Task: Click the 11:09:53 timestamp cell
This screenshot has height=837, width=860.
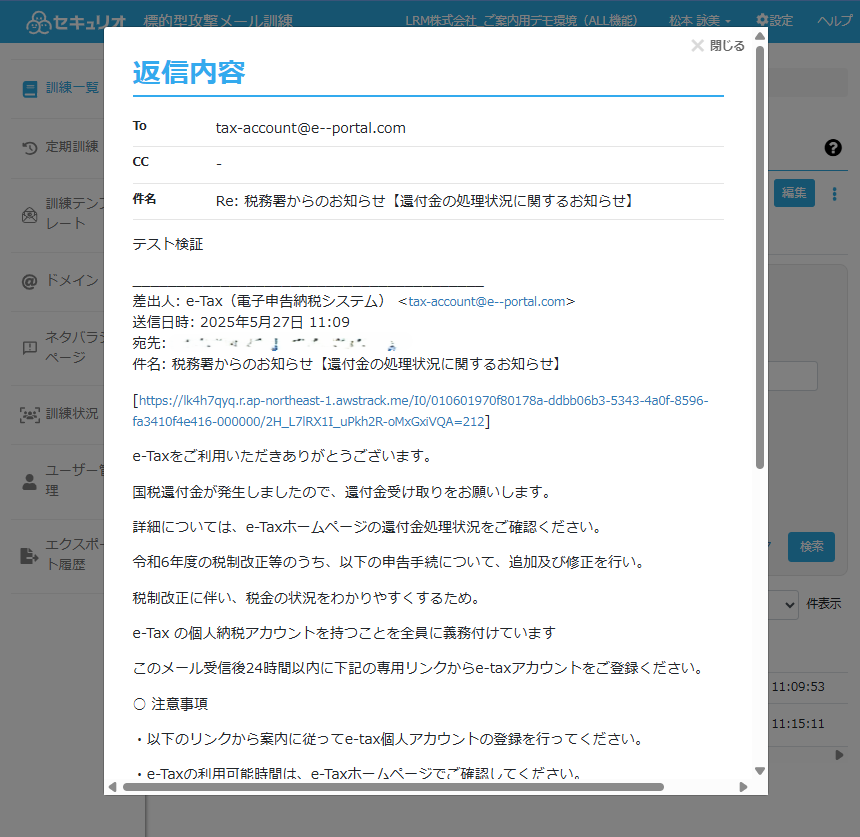Action: (798, 687)
